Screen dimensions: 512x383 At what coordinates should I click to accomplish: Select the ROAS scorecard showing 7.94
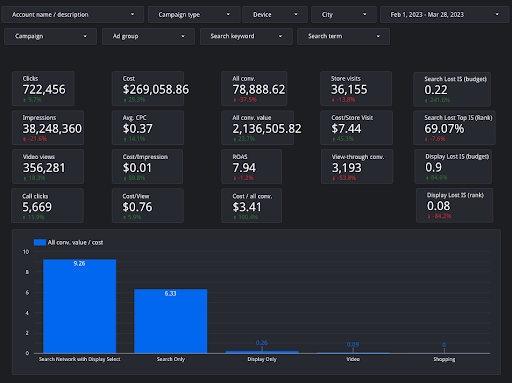pos(252,166)
